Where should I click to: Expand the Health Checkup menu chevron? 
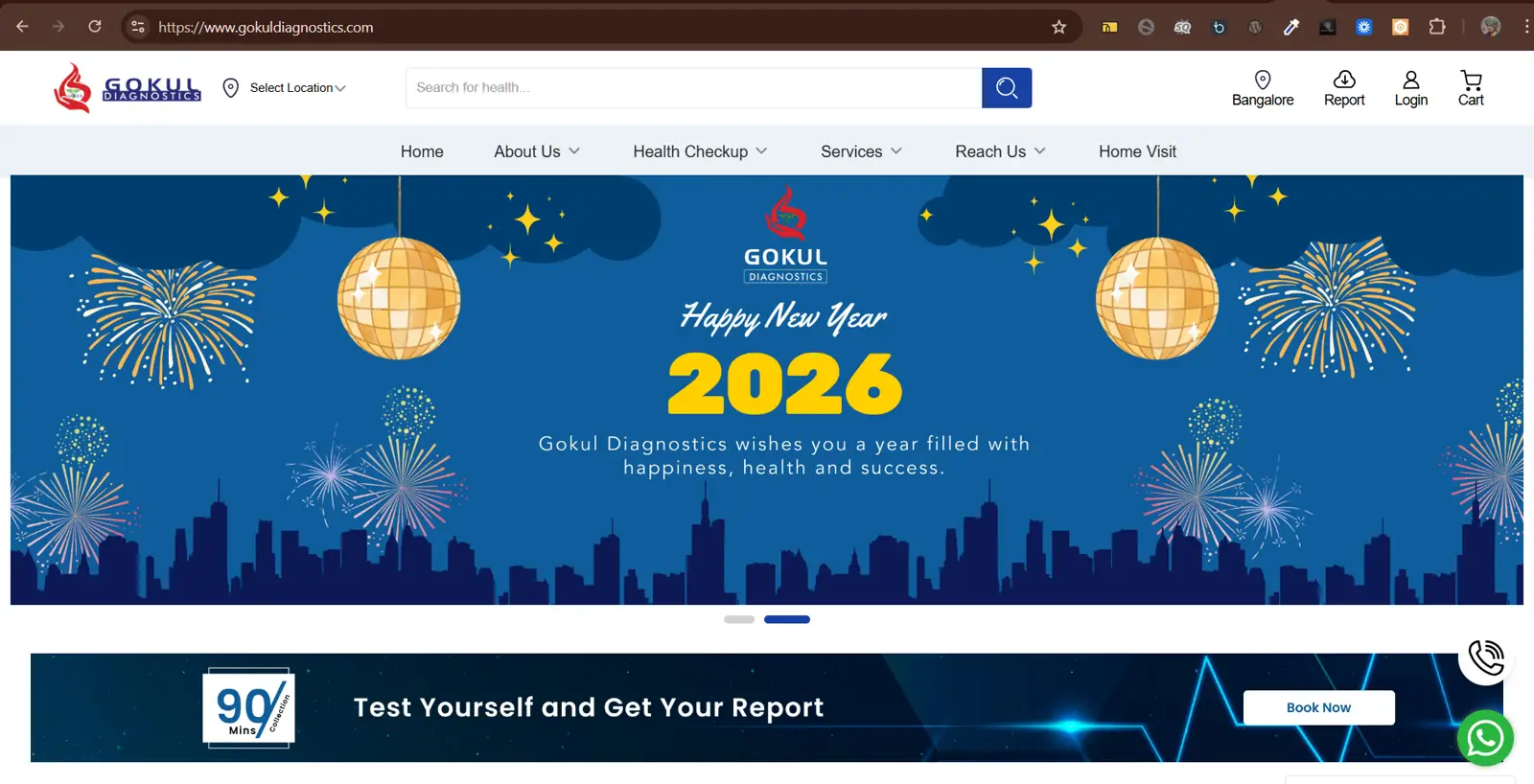pos(761,151)
